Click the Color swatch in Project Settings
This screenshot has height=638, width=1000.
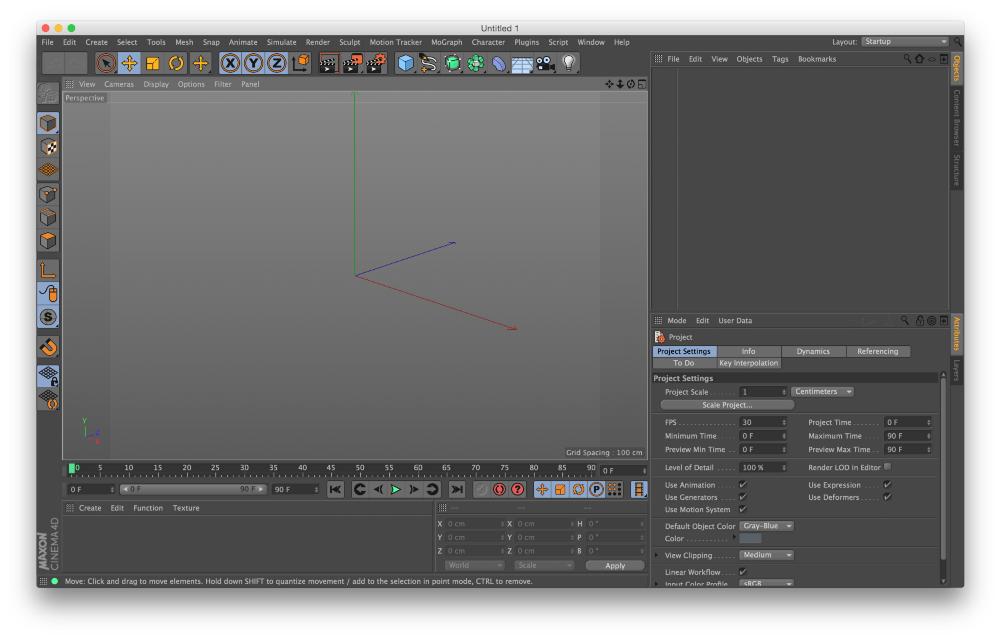[x=750, y=538]
